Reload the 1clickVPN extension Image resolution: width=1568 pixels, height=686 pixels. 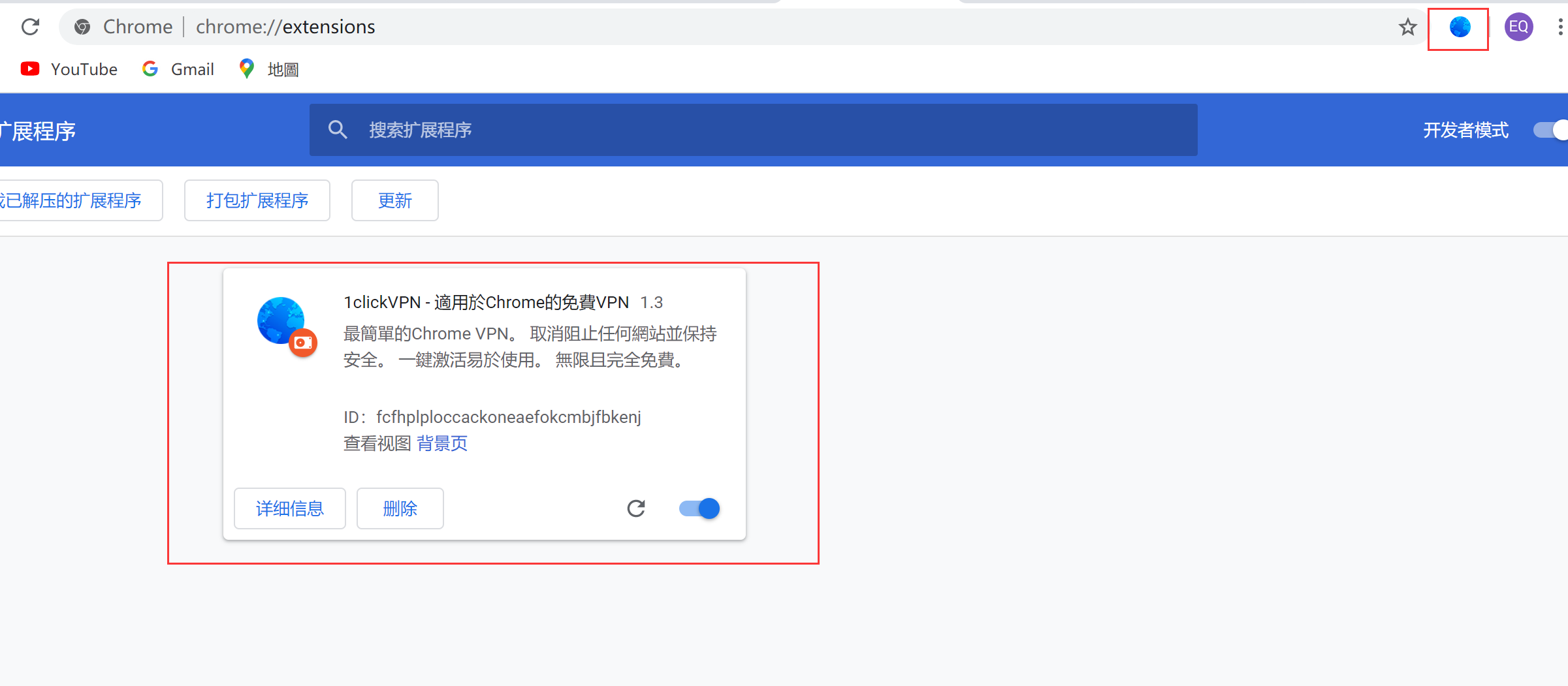pos(636,508)
